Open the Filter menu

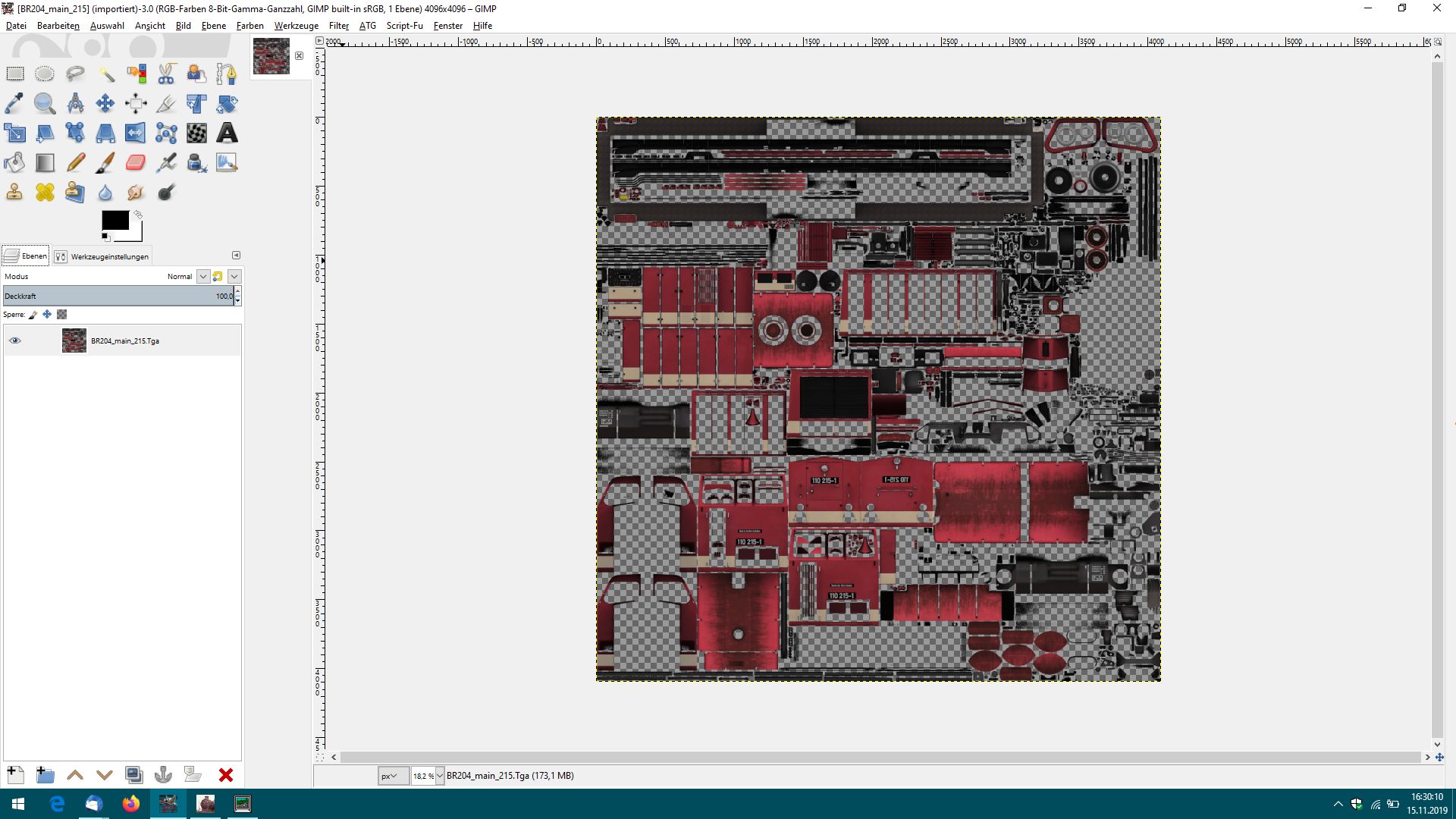[x=338, y=25]
